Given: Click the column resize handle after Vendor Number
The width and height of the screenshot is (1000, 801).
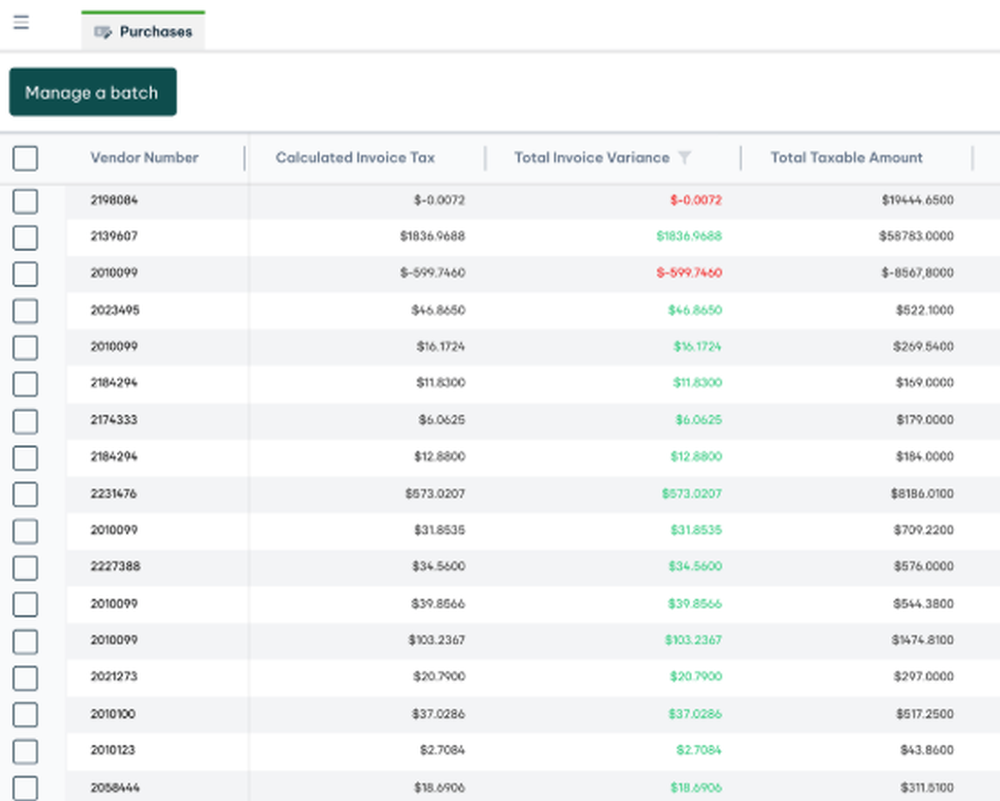Looking at the screenshot, I should 245,158.
